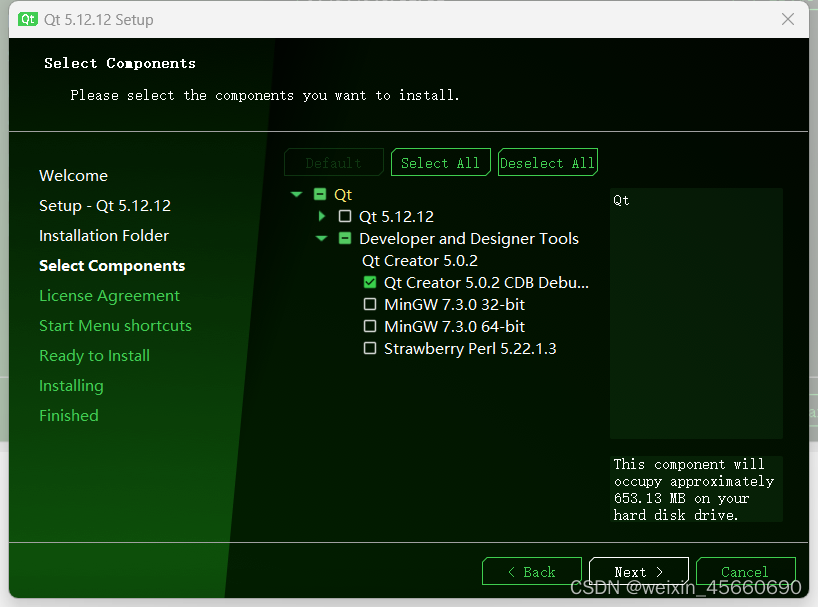The image size is (818, 607).
Task: Collapse the root Qt tree node
Action: click(x=296, y=194)
